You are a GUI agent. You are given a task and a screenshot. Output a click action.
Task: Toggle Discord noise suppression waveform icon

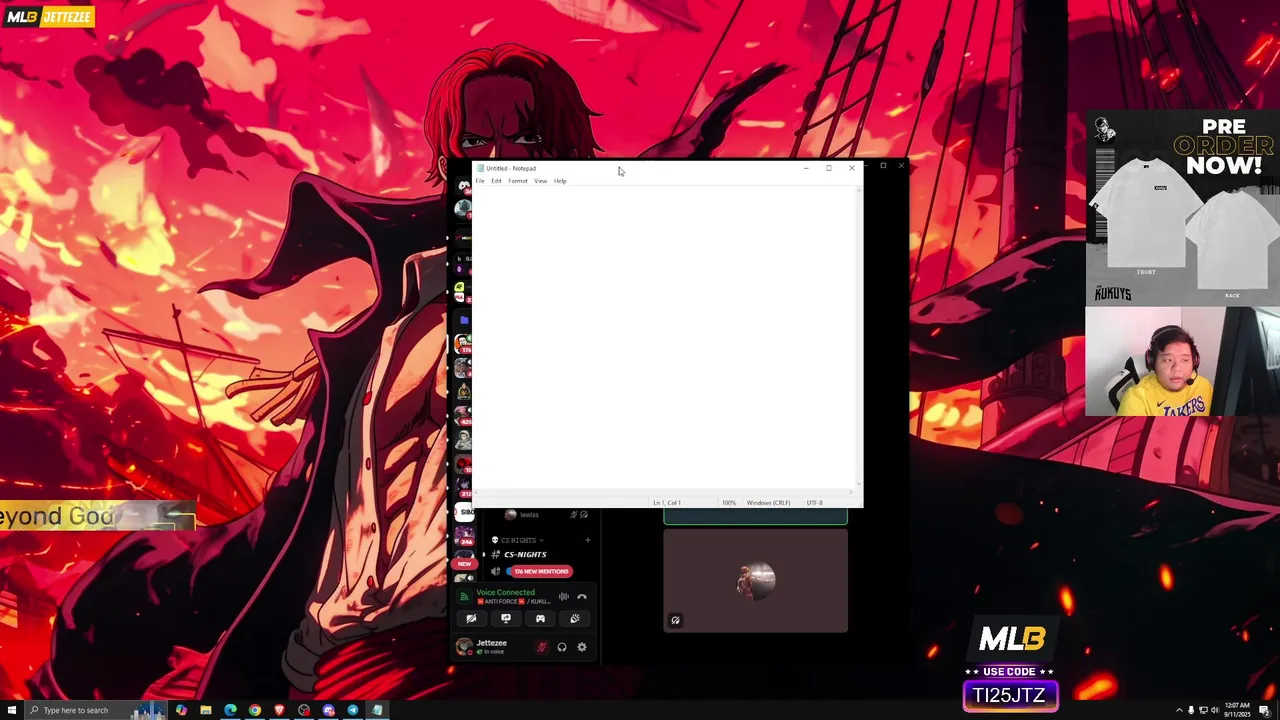click(563, 597)
